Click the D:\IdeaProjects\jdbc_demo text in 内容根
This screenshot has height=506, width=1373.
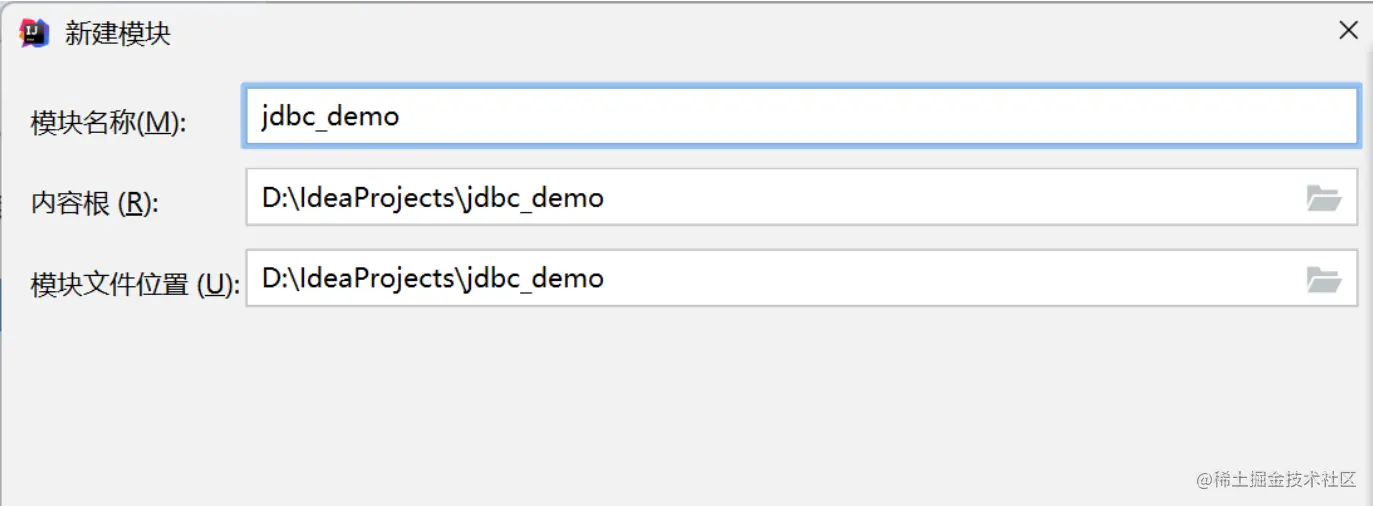coord(432,198)
